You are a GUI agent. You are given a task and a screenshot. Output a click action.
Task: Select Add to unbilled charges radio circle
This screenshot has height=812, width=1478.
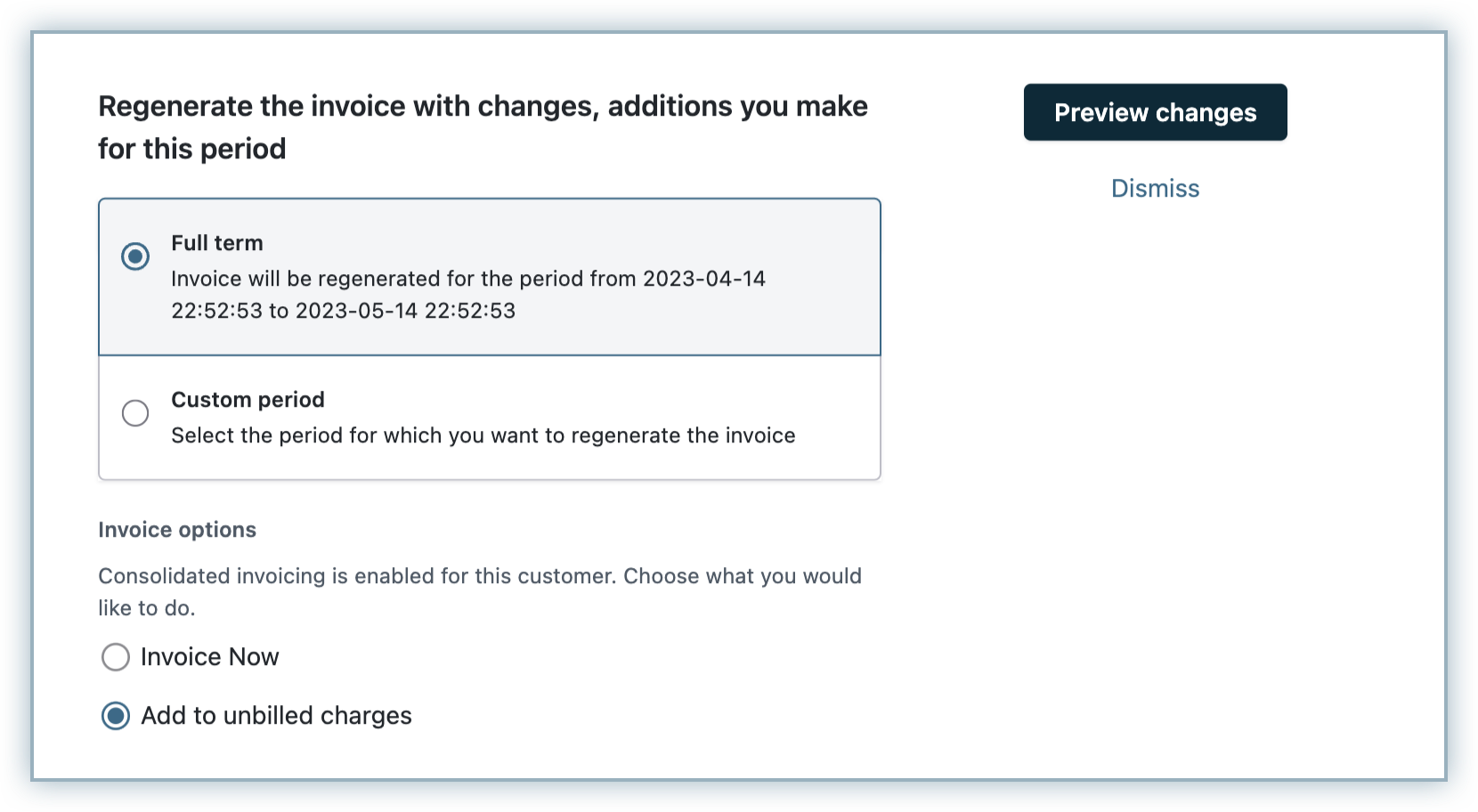[x=116, y=716]
